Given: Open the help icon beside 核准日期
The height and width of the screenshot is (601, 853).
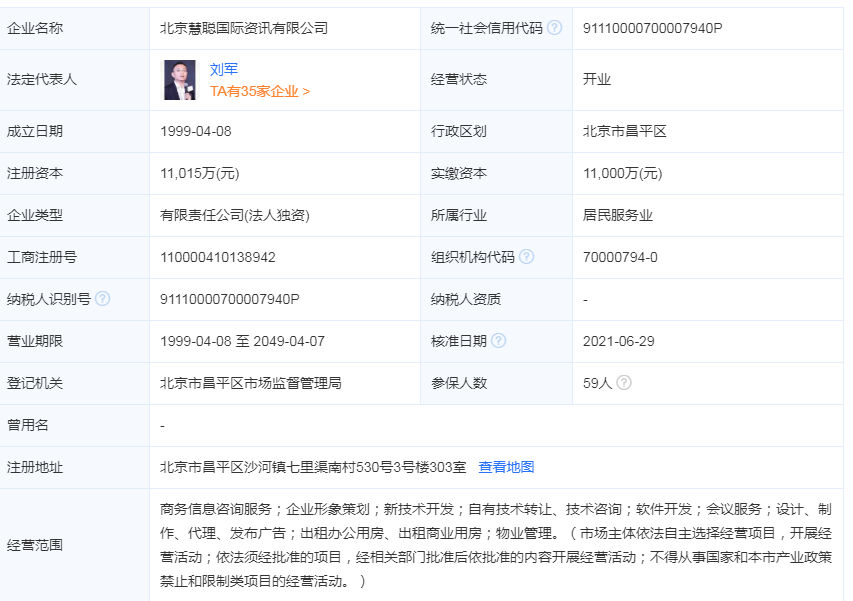Looking at the screenshot, I should 498,340.
